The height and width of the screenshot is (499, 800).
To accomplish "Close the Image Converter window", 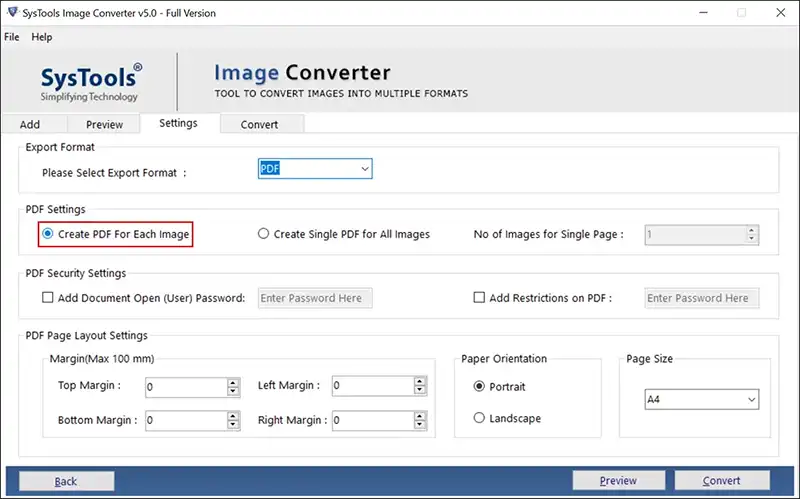I will coord(781,13).
